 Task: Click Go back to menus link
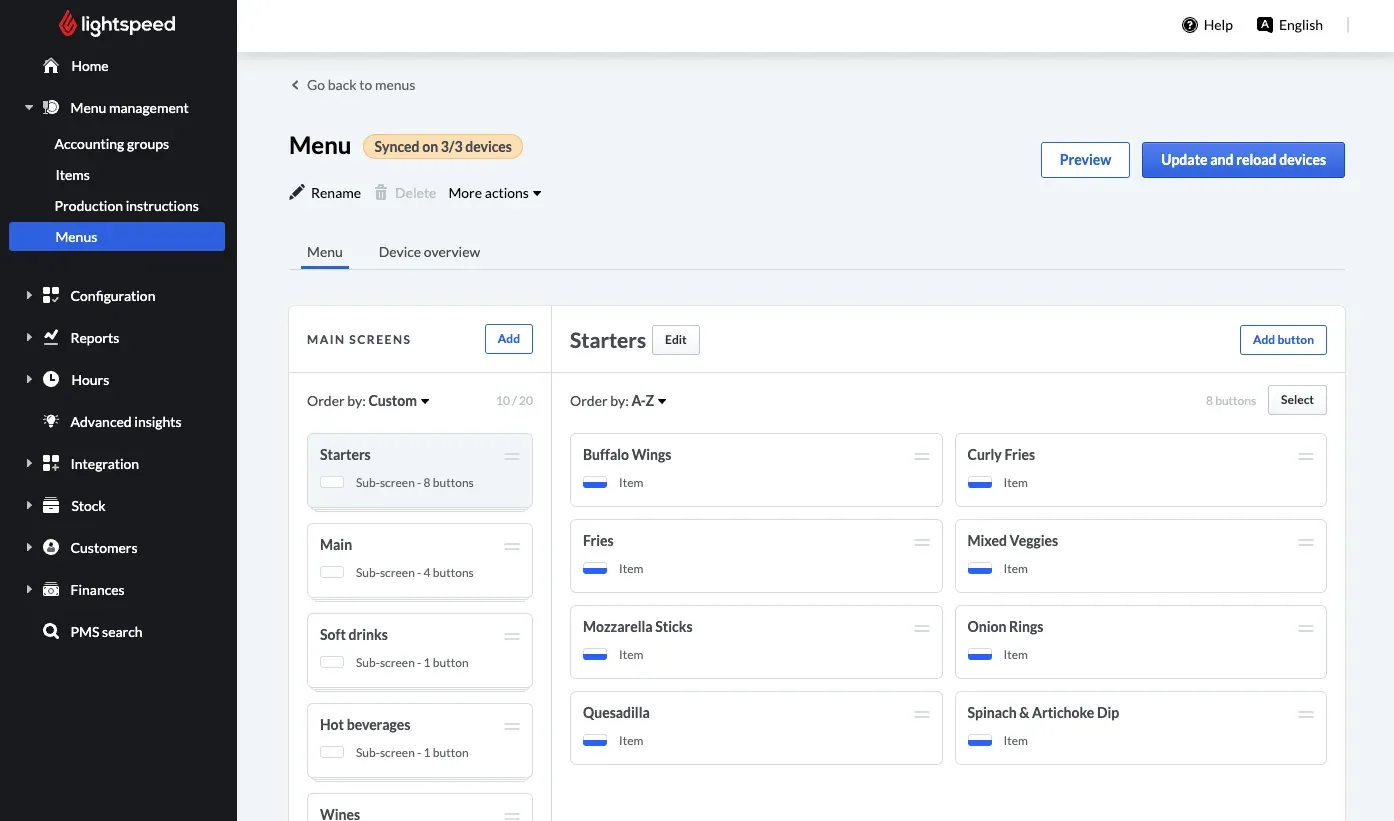click(353, 85)
